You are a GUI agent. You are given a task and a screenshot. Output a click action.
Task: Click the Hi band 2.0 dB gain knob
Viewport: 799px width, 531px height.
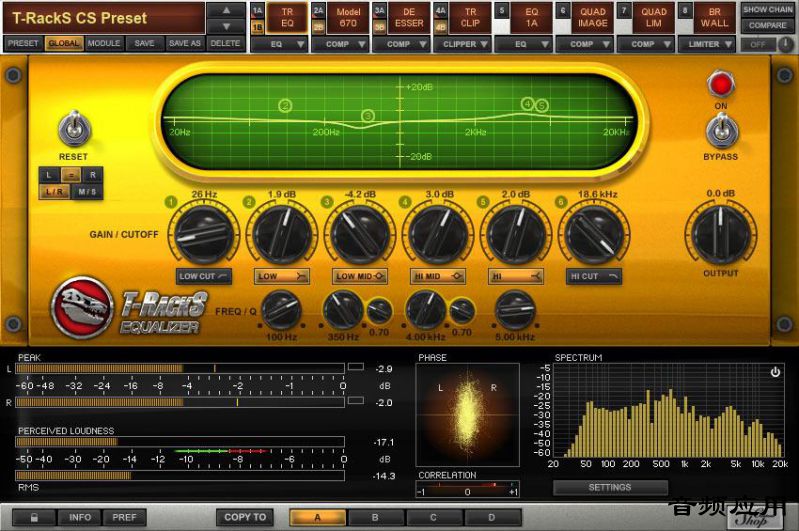pos(516,234)
